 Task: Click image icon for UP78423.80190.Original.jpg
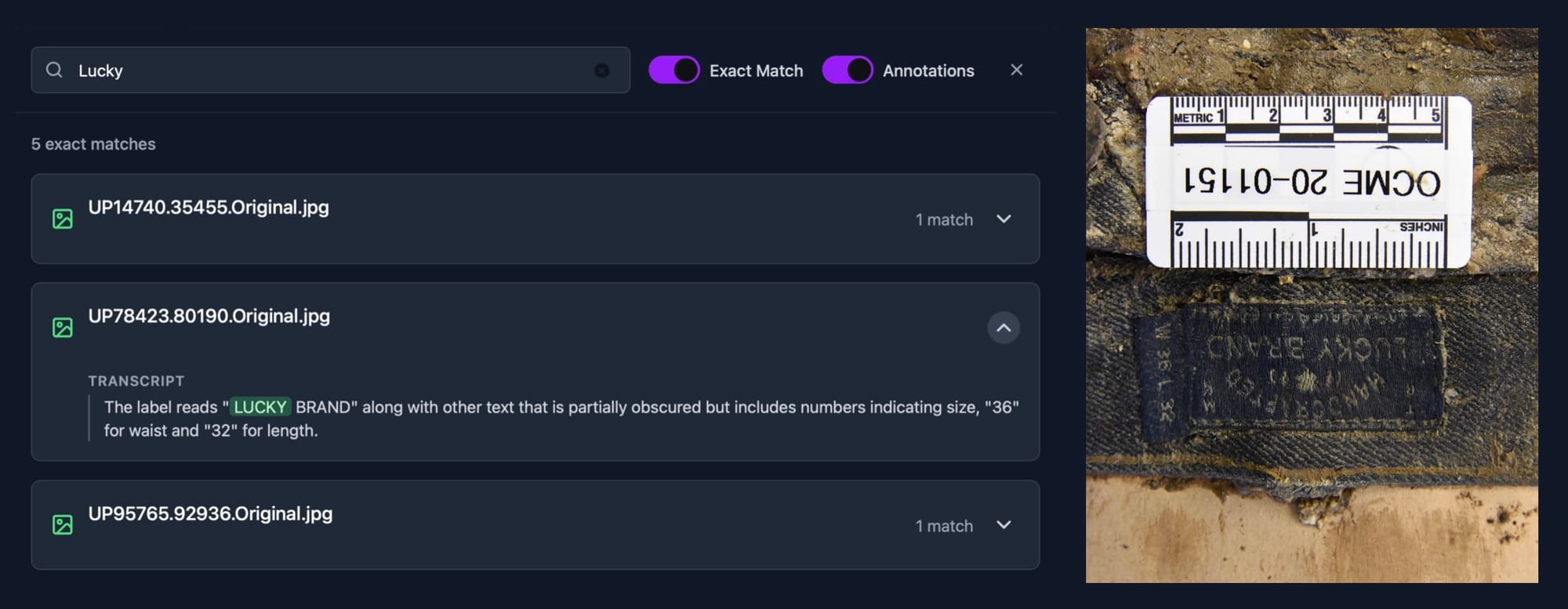coord(63,327)
